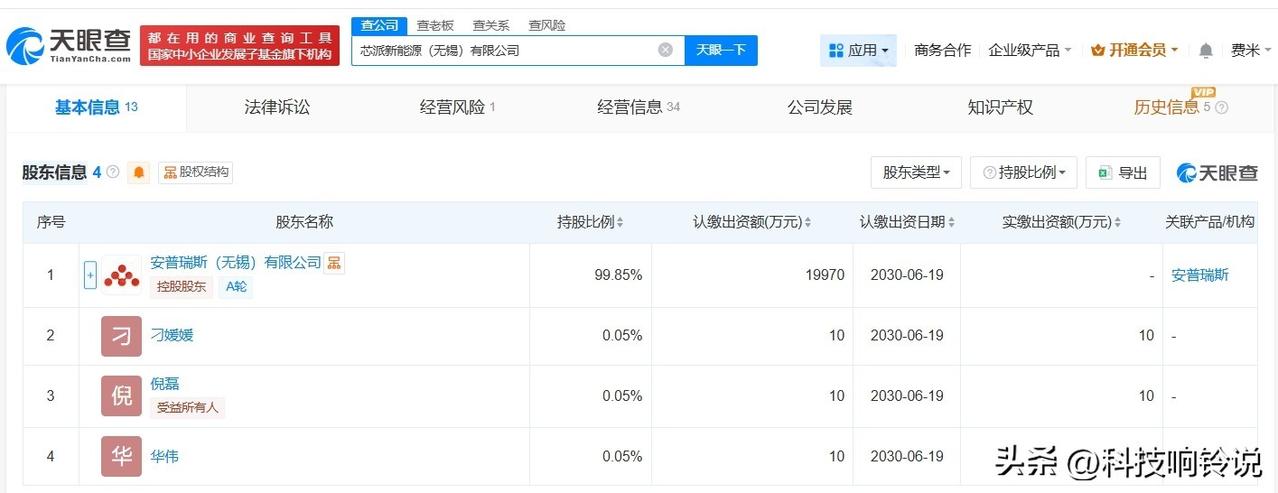
Task: Switch to the 基本信息 tab
Action: click(96, 107)
